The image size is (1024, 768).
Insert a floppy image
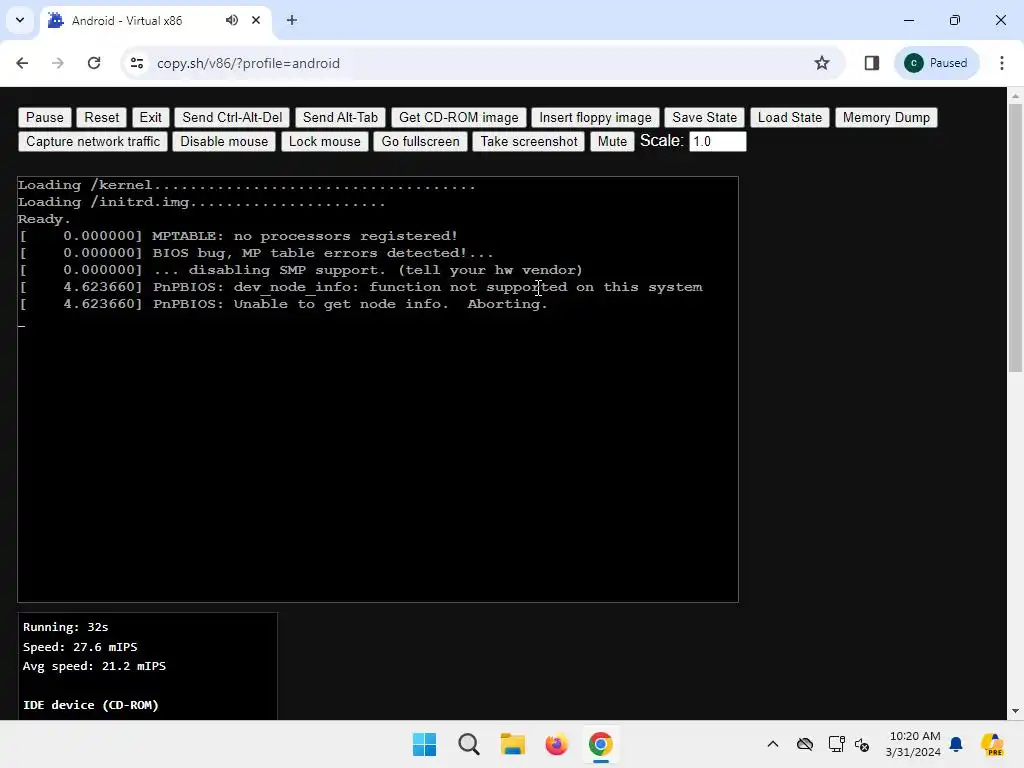click(x=596, y=118)
